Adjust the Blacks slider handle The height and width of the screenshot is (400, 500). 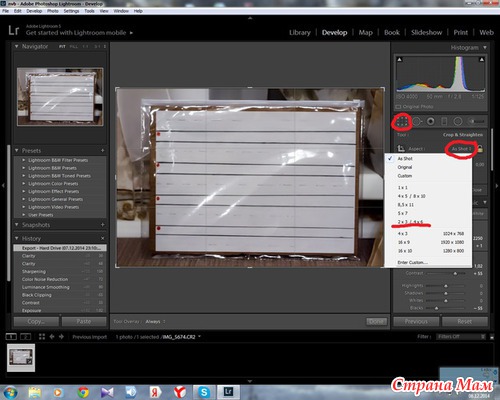(x=436, y=308)
